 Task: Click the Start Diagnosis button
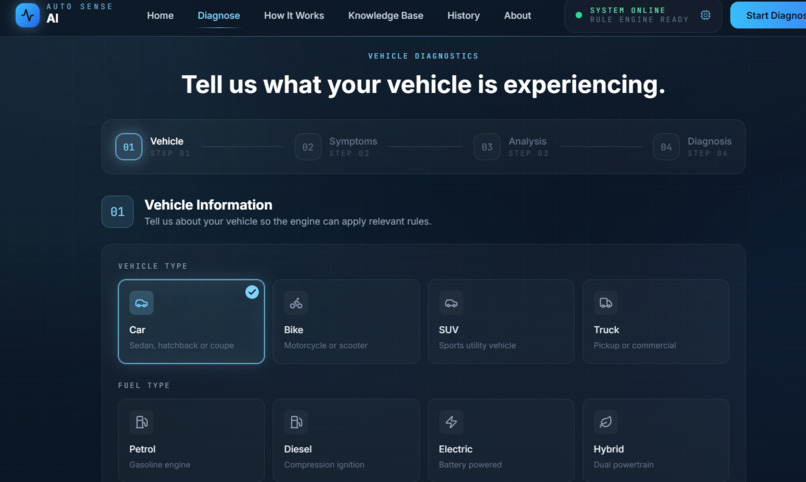pos(768,15)
